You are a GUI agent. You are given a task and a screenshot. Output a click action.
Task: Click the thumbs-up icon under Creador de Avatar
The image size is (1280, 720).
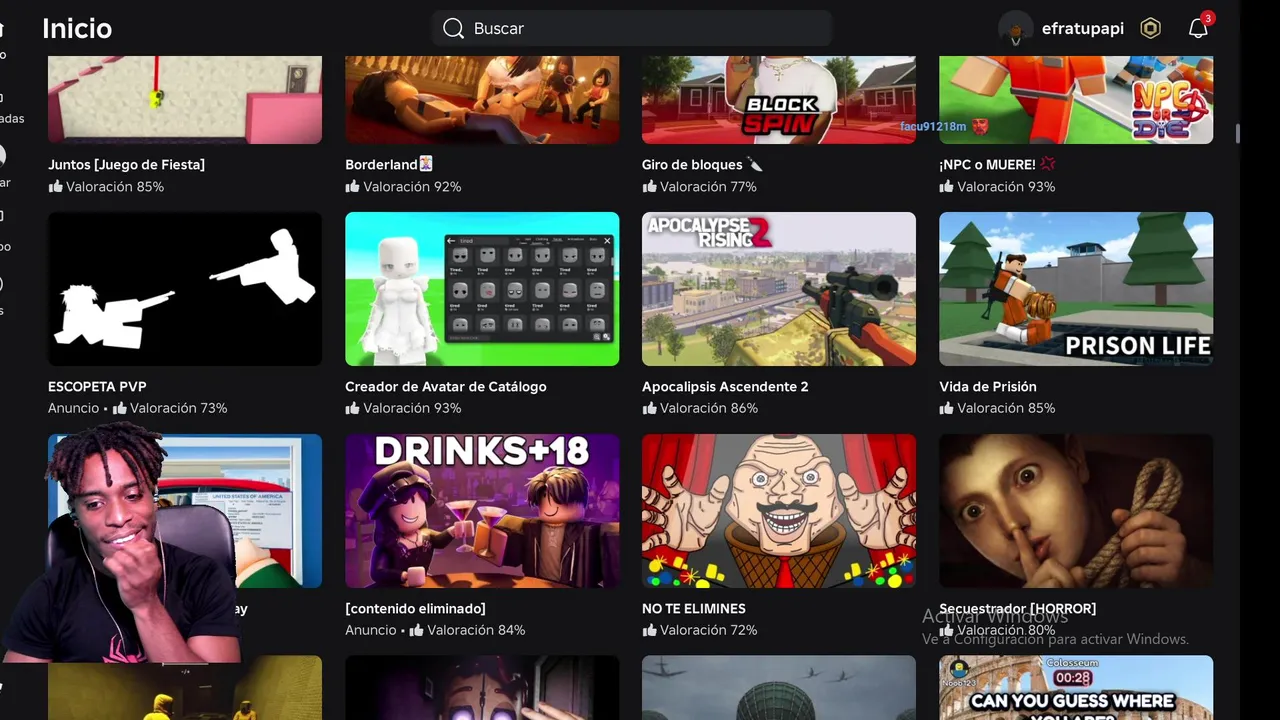click(352, 408)
